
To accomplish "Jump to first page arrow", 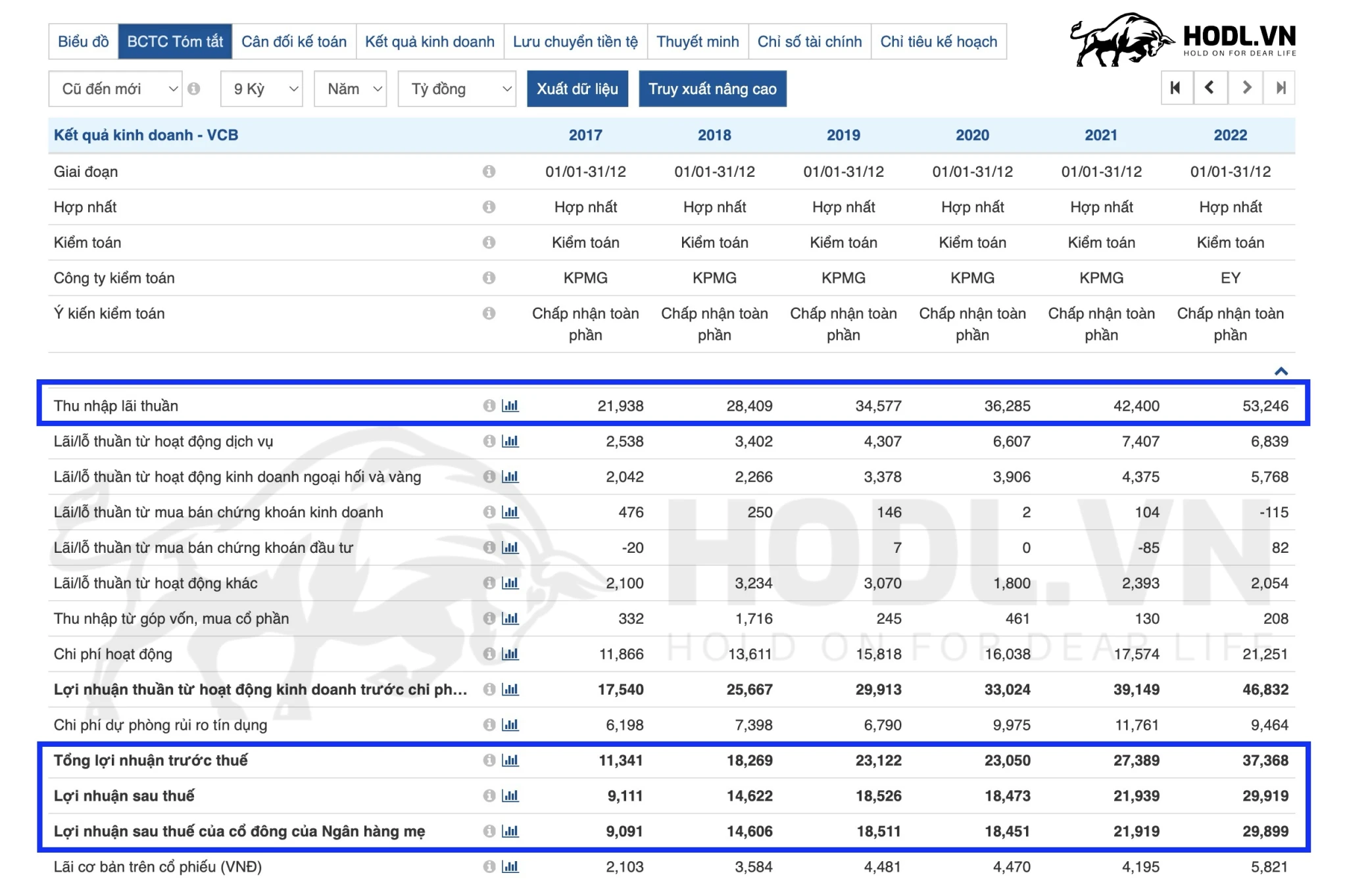I will pos(1176,87).
